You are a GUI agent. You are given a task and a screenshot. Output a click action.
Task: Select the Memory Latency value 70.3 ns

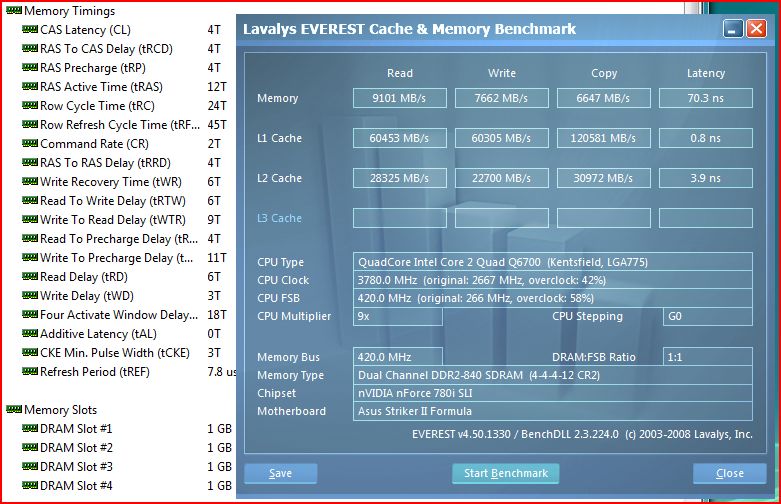(706, 98)
